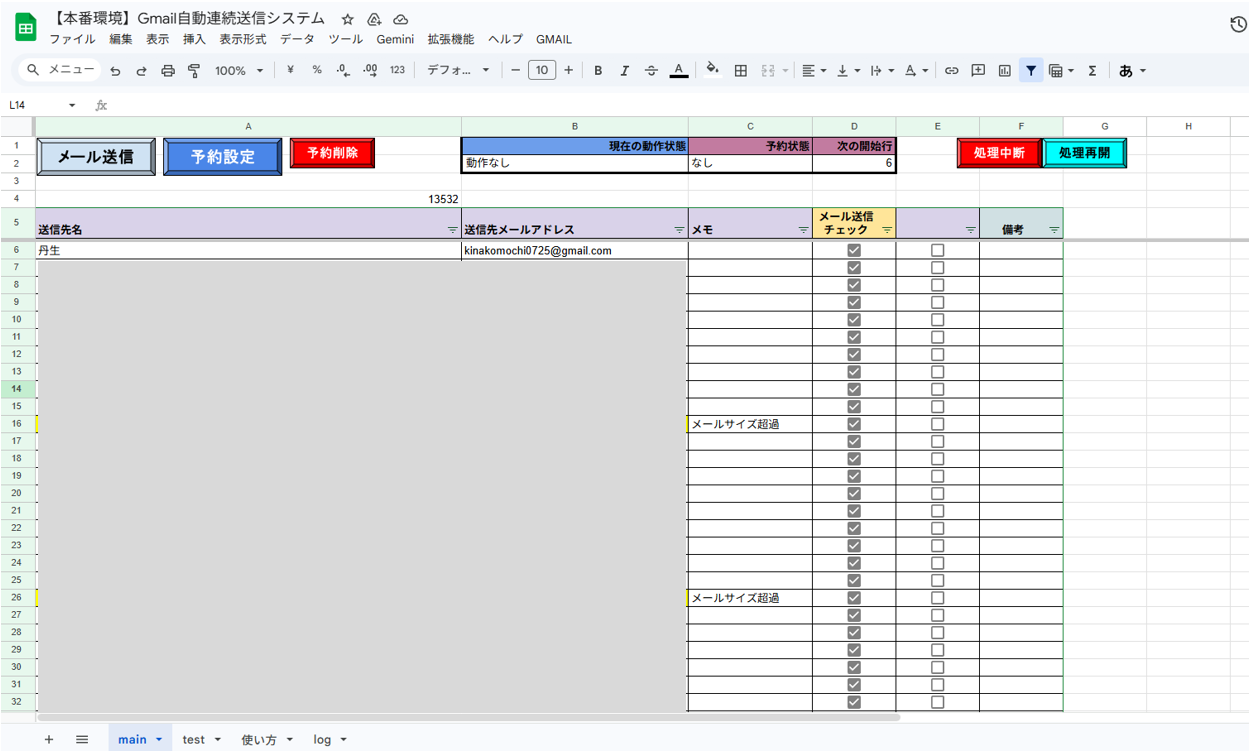The image size is (1249, 751).
Task: Uncheck the mail send checkbox in row 6
Action: tap(854, 251)
